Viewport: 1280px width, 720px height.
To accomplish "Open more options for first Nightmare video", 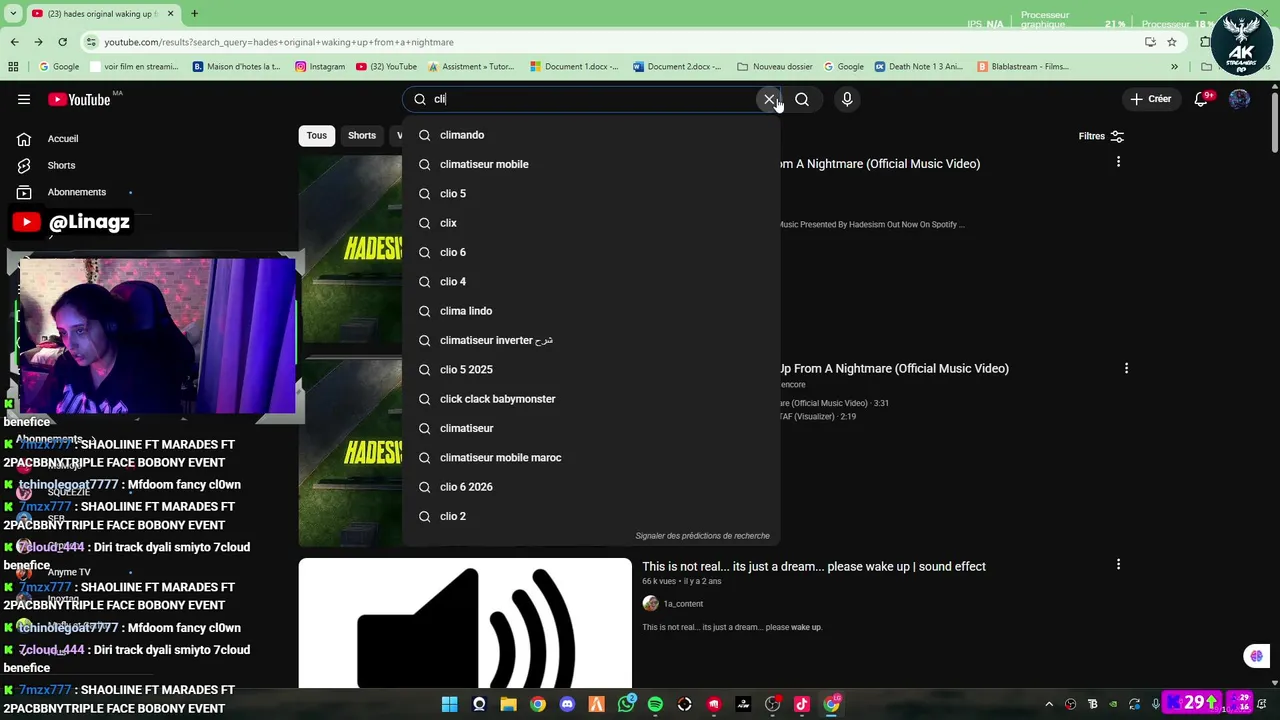I will click(1118, 162).
